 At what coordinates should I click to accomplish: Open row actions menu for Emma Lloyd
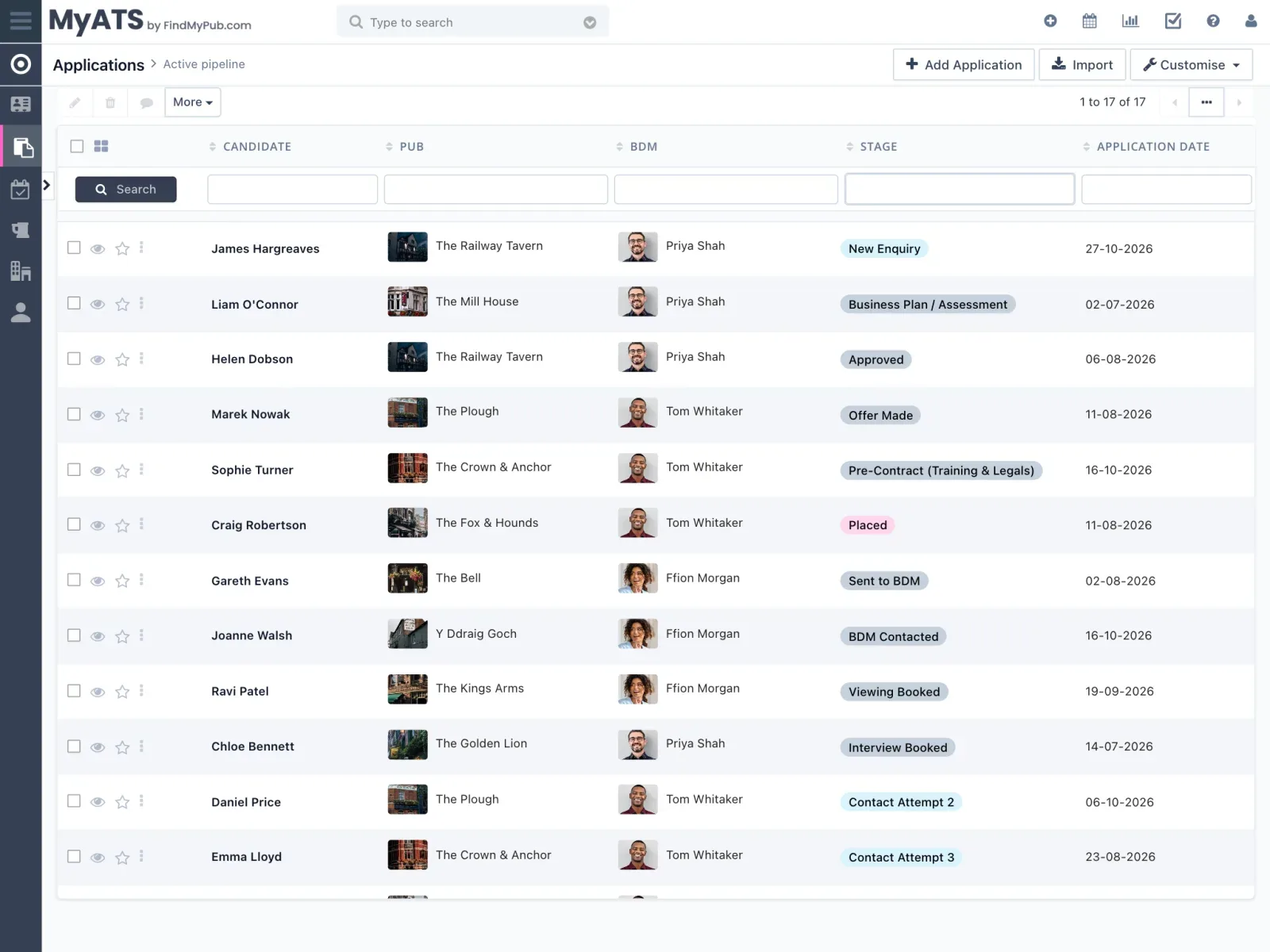[x=141, y=857]
